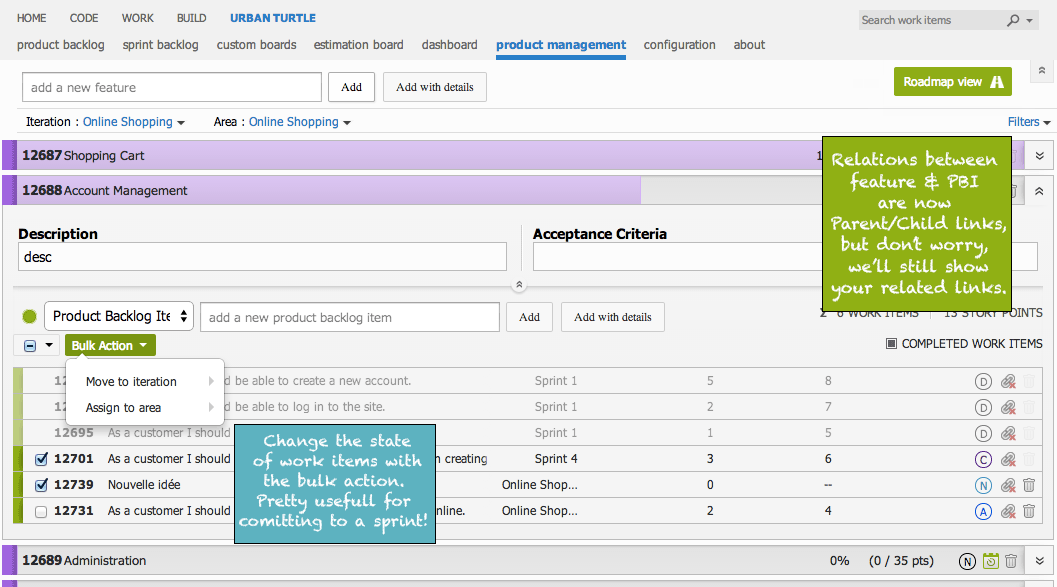Open the Product Backlog Item type selector

(x=119, y=317)
